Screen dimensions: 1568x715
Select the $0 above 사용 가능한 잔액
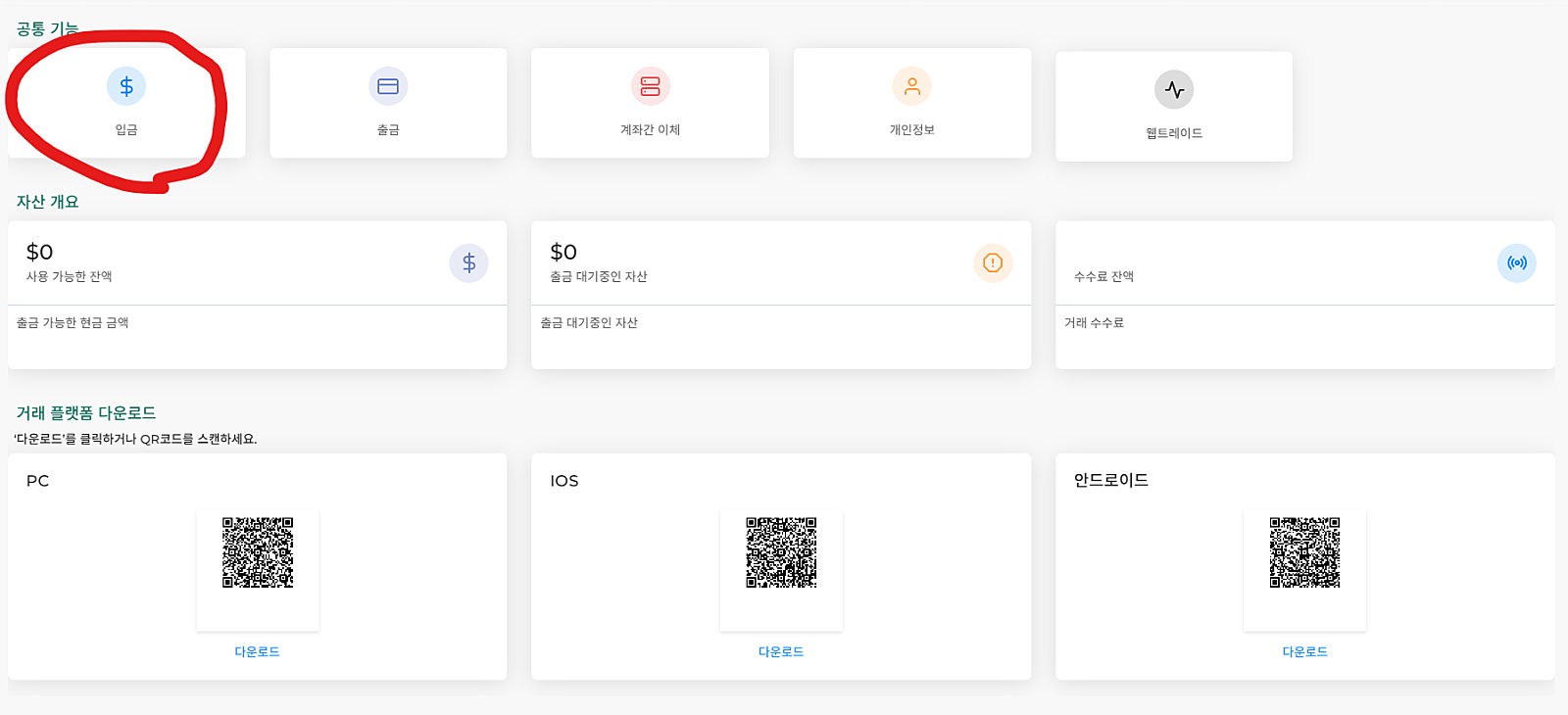pos(39,252)
